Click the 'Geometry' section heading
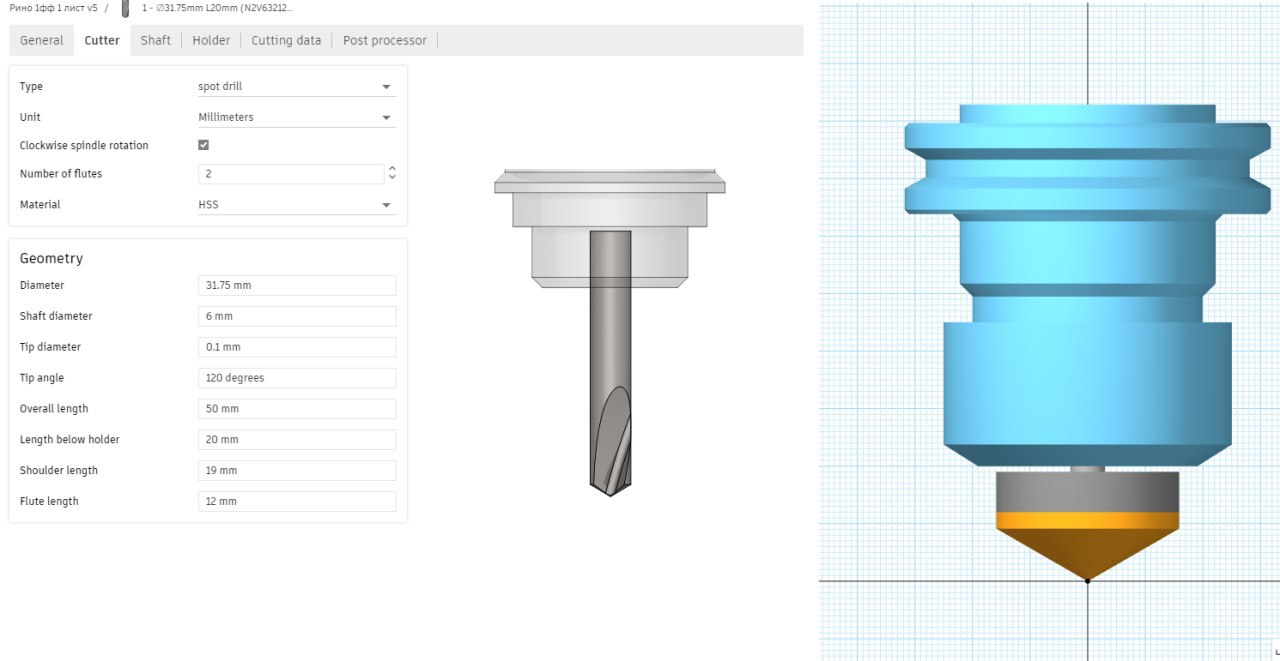Image resolution: width=1280 pixels, height=661 pixels. tap(51, 258)
